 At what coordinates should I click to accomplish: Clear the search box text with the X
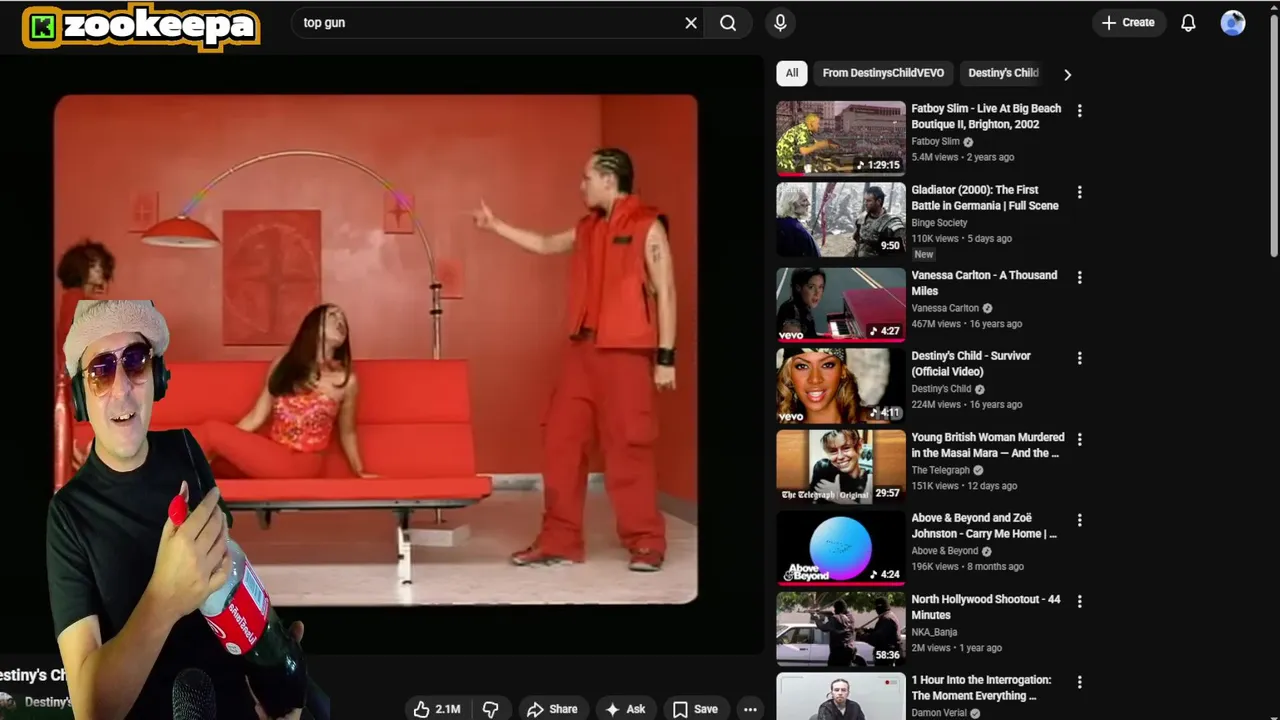pos(691,23)
